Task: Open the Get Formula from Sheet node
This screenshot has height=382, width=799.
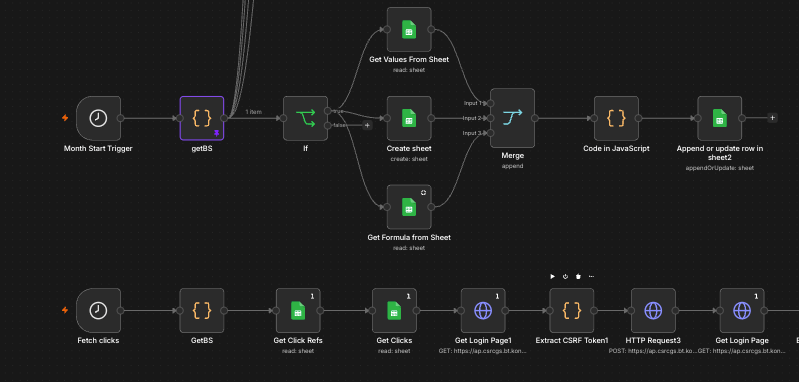Action: click(x=409, y=207)
